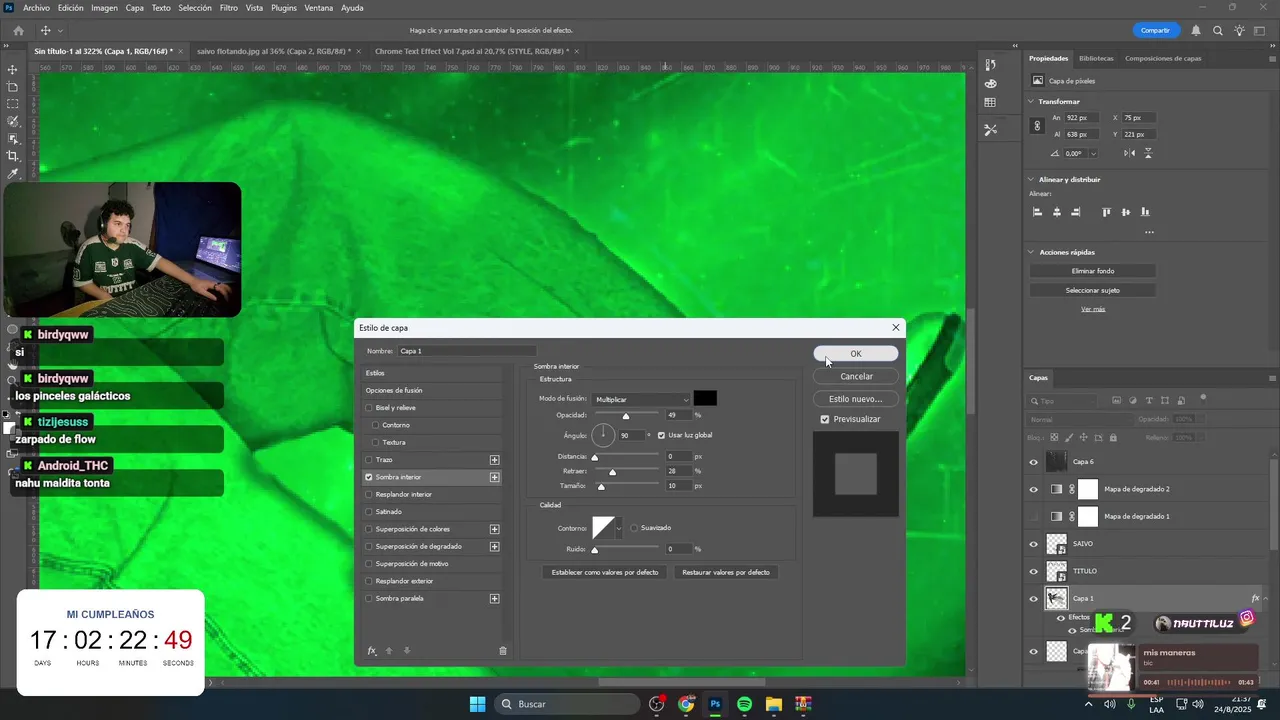This screenshot has height=720, width=1280.
Task: Delete effect with trash icon in dialog
Action: click(x=503, y=651)
